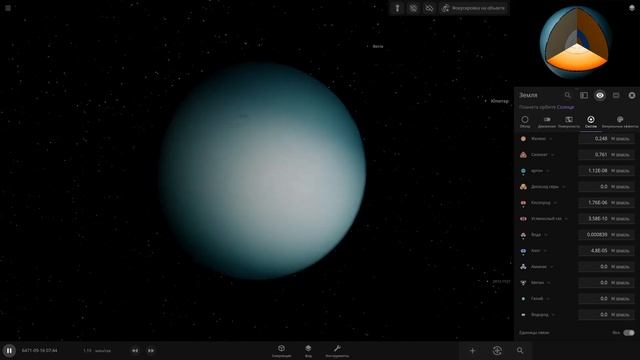Open the Simulation menu in the bottom bar
The image size is (640, 360).
click(281, 350)
